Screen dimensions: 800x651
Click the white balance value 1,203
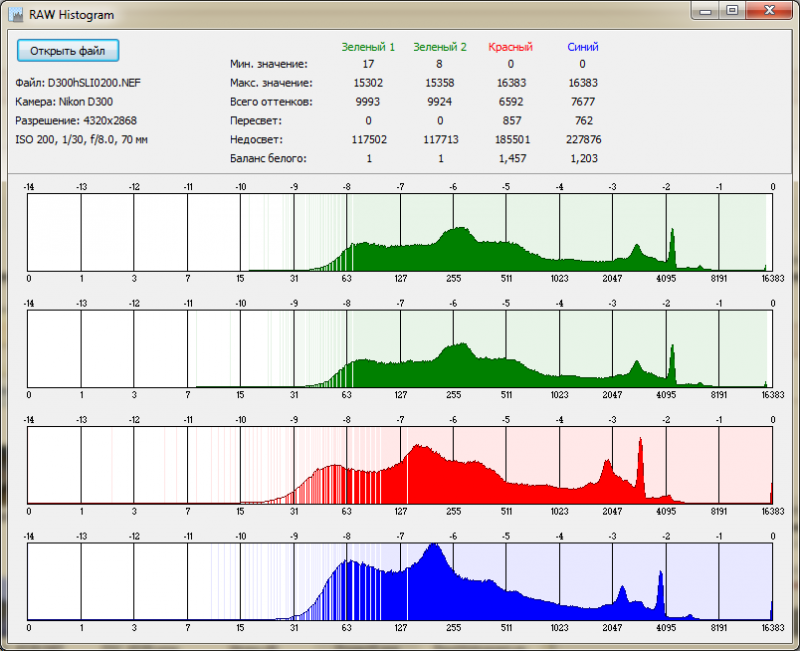(x=584, y=158)
